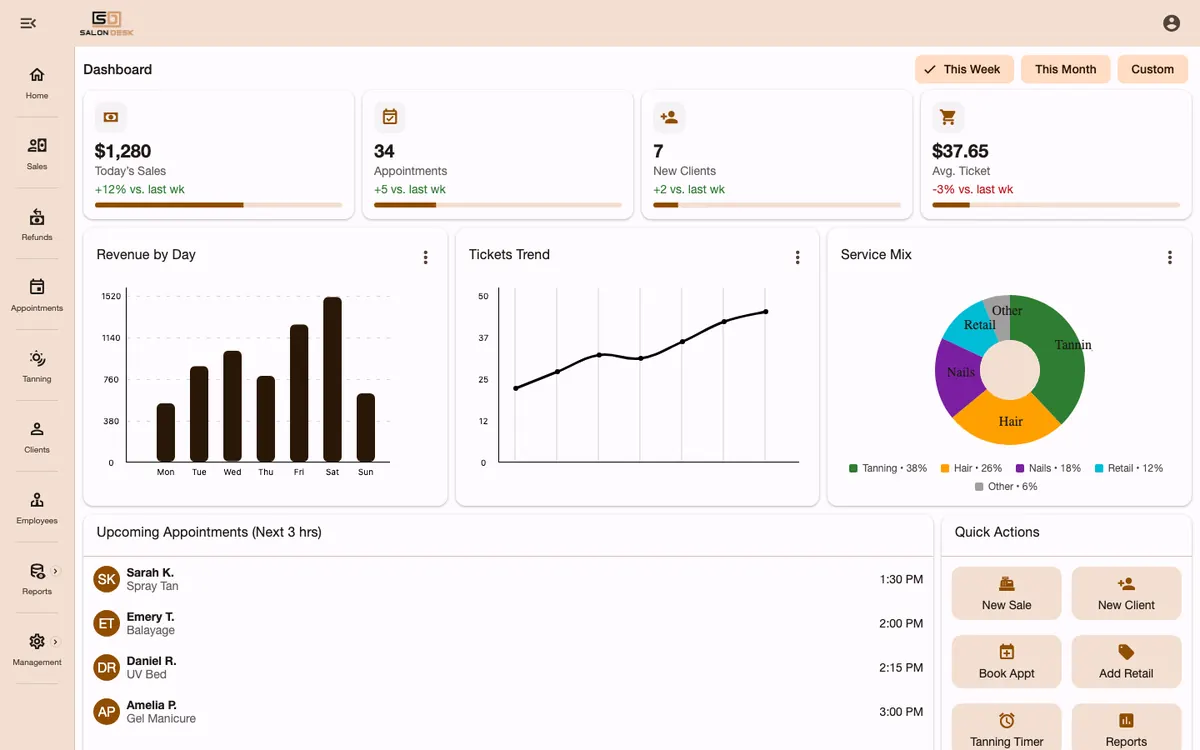Click the last point on Tickets Trend line
Image resolution: width=1200 pixels, height=750 pixels.
(766, 311)
